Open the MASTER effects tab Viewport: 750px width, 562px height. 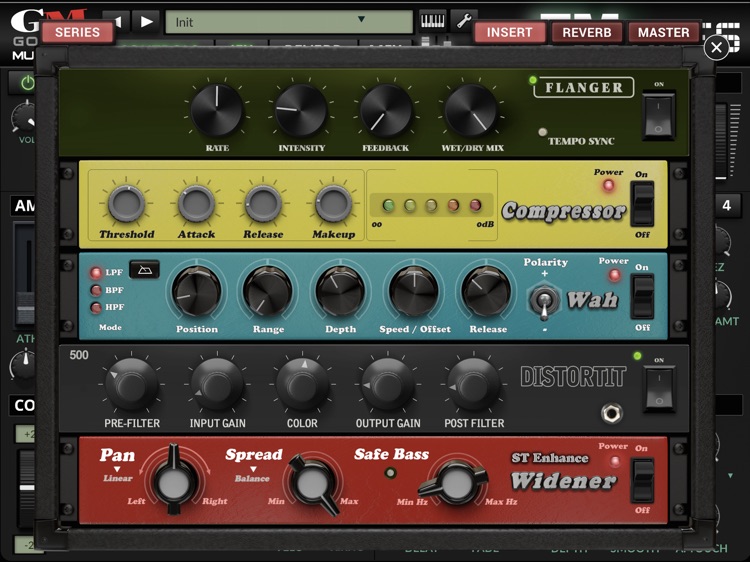pyautogui.click(x=663, y=32)
